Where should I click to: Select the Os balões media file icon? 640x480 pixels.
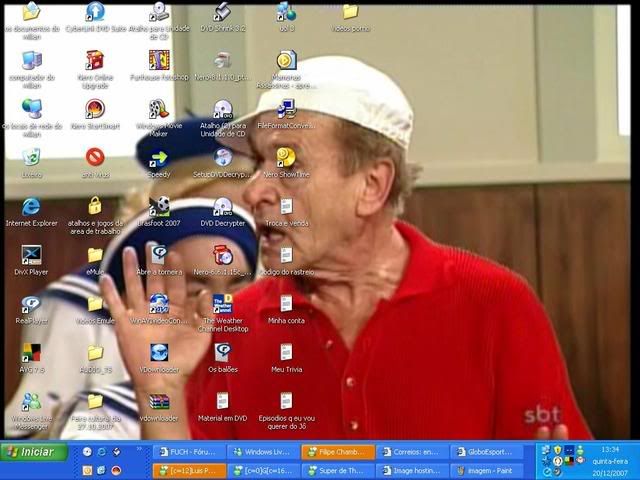pos(222,353)
